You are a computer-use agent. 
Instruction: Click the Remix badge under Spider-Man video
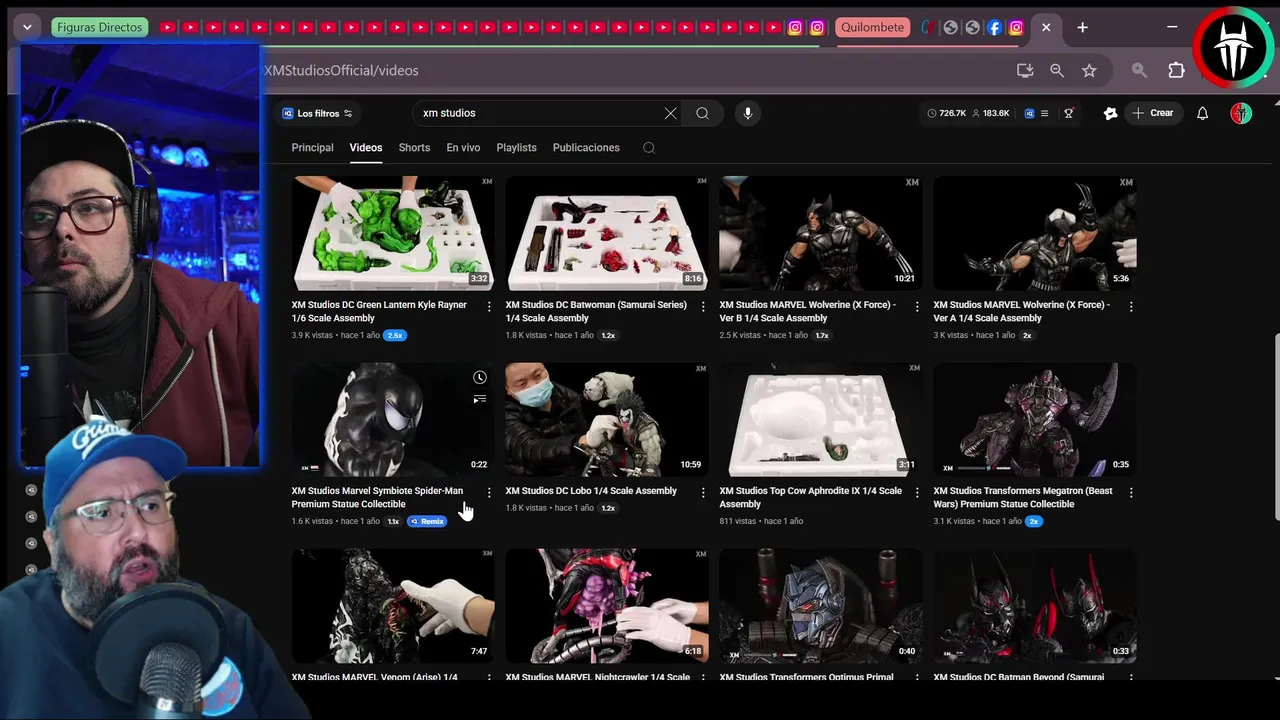point(427,522)
